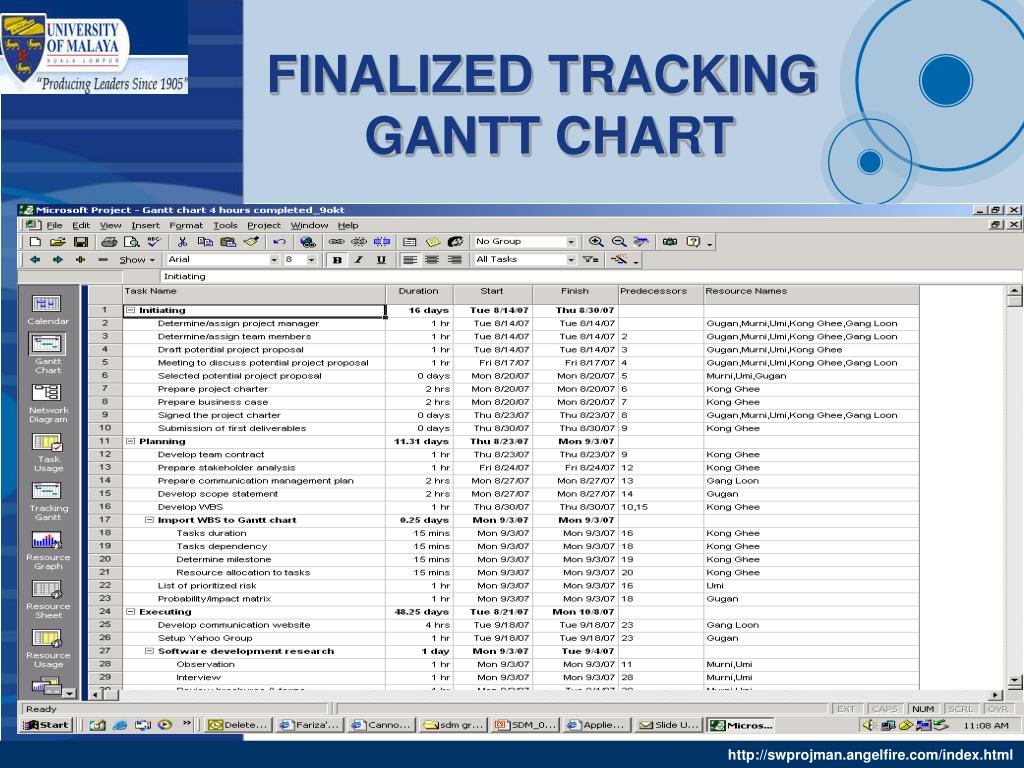Open Microsoft Project Help
This screenshot has height=768, width=1024.
(x=693, y=242)
